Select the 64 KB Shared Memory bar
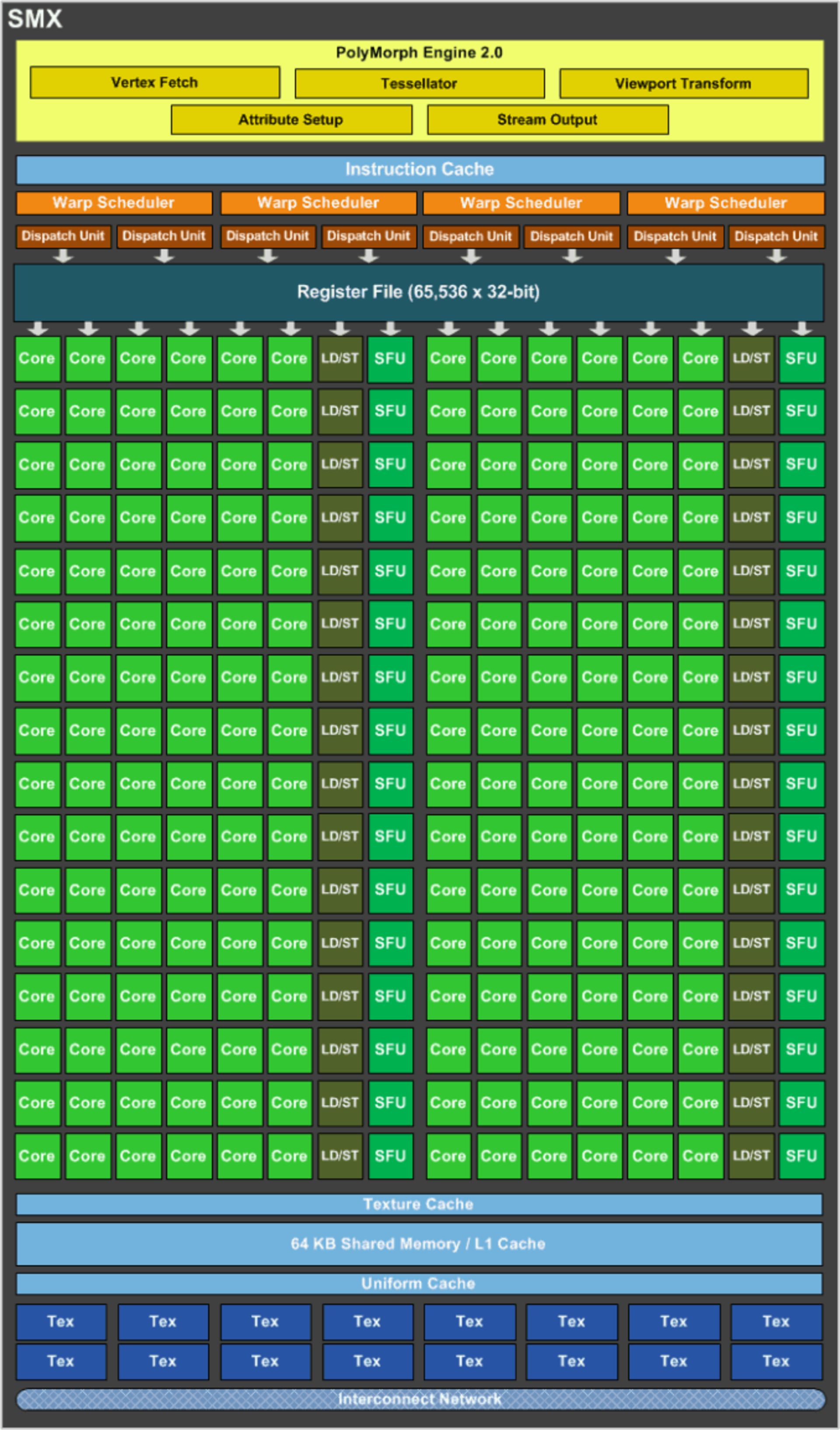This screenshot has width=840, height=1430. (419, 1244)
